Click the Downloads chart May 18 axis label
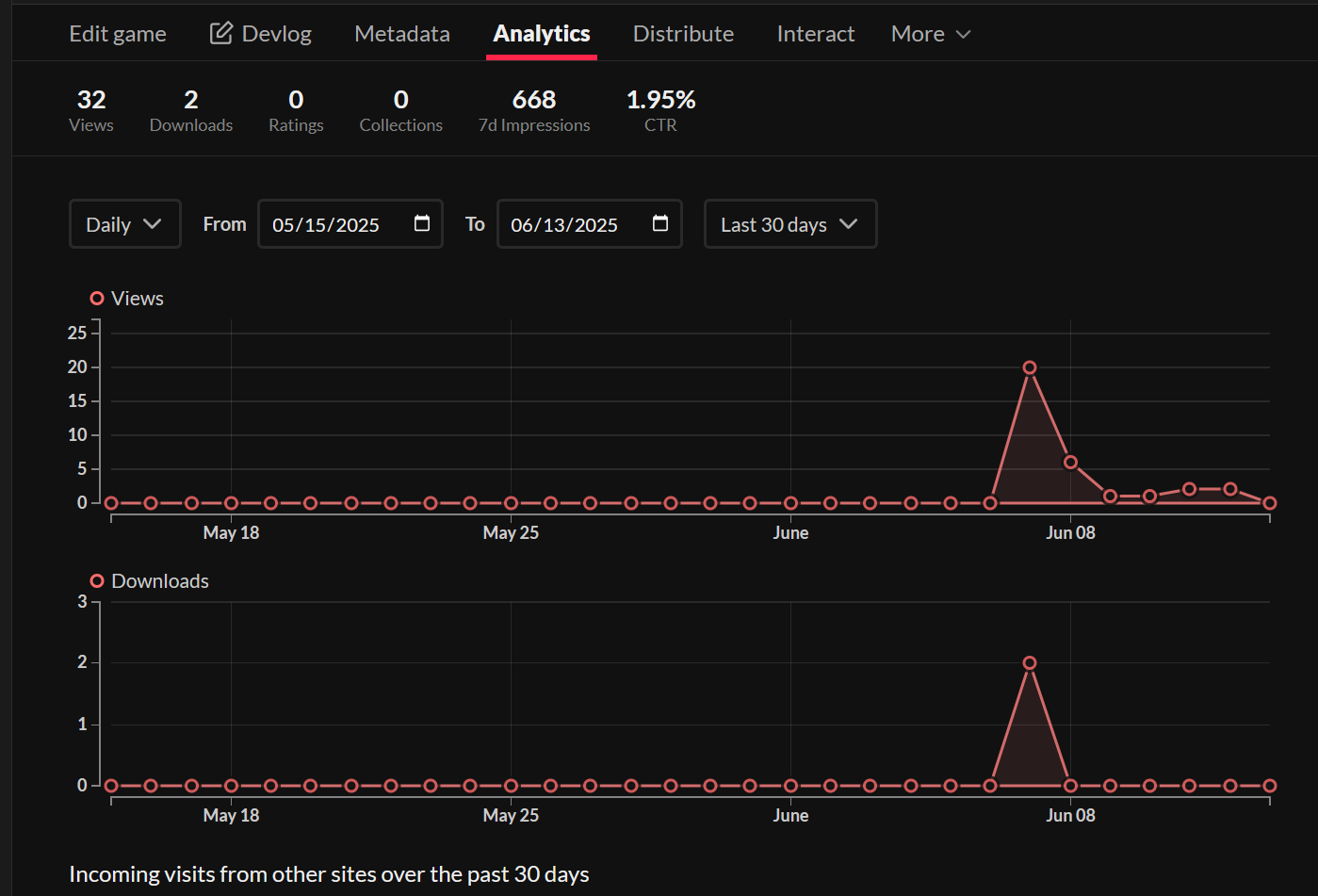The image size is (1318, 896). [231, 815]
